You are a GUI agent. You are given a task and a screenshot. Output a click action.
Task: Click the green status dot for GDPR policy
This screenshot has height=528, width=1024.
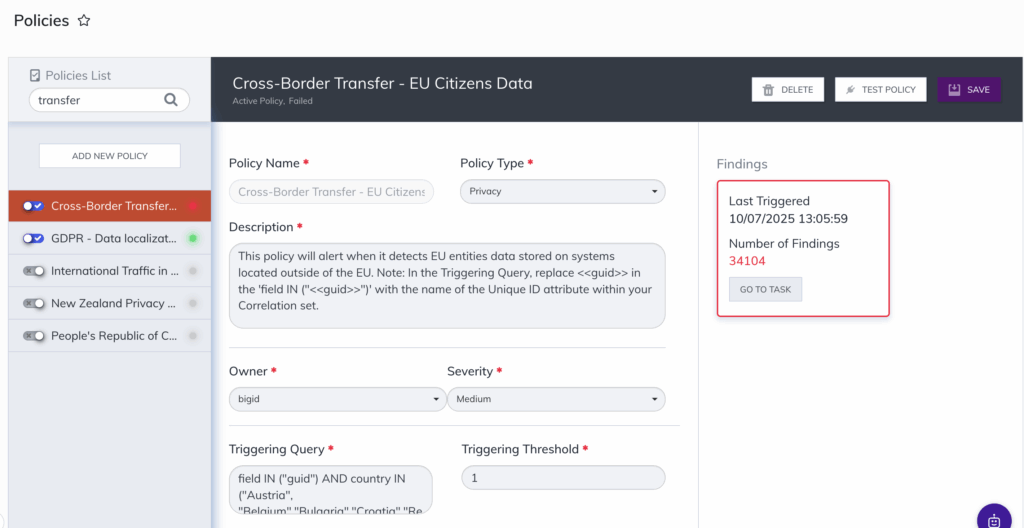(x=192, y=239)
